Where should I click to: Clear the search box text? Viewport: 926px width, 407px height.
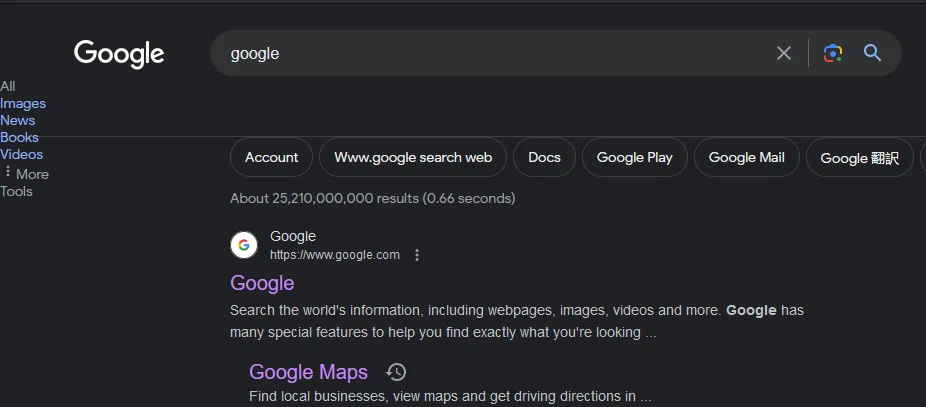[x=784, y=53]
